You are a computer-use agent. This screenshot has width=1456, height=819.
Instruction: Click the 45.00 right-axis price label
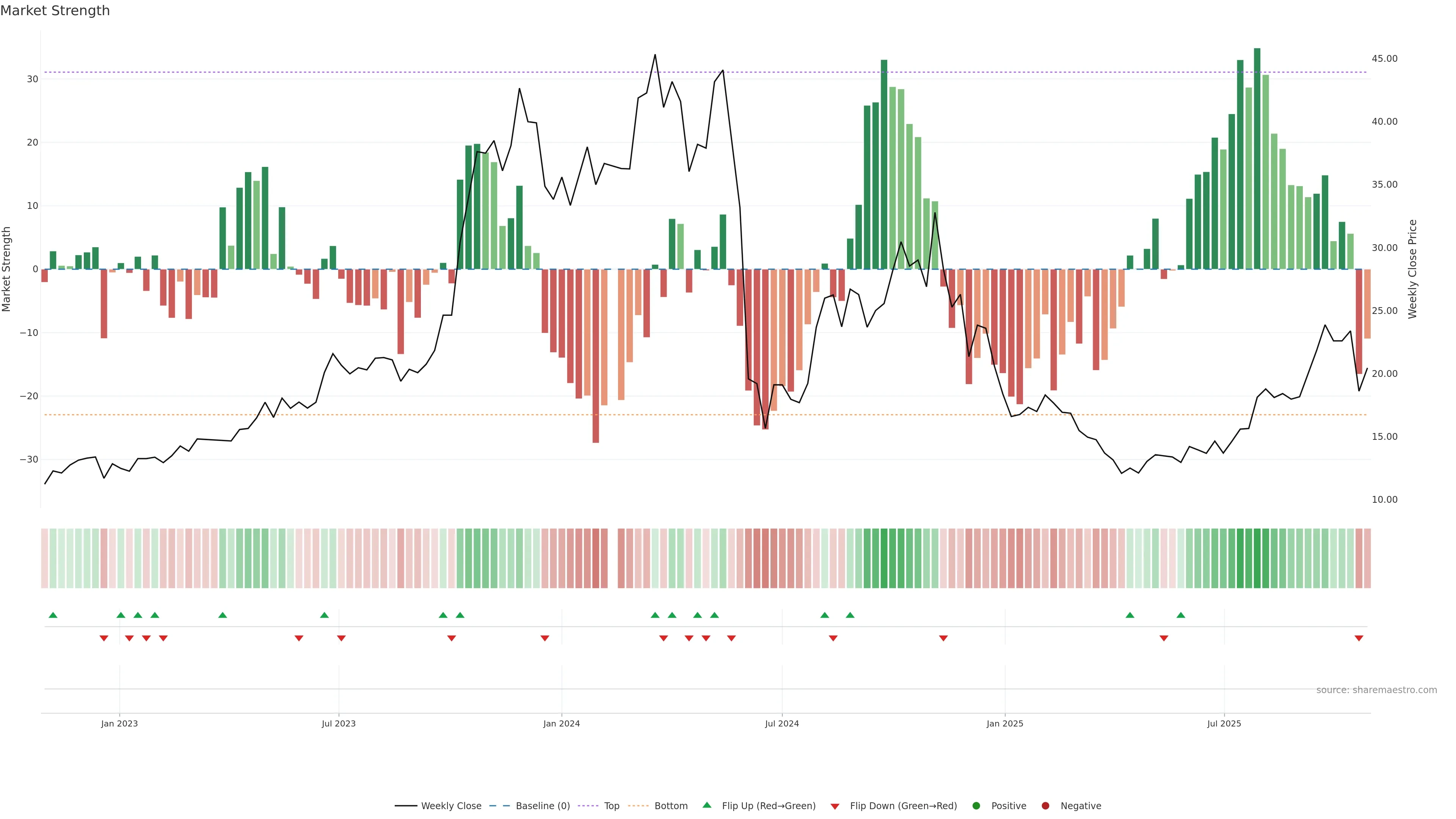pyautogui.click(x=1384, y=59)
